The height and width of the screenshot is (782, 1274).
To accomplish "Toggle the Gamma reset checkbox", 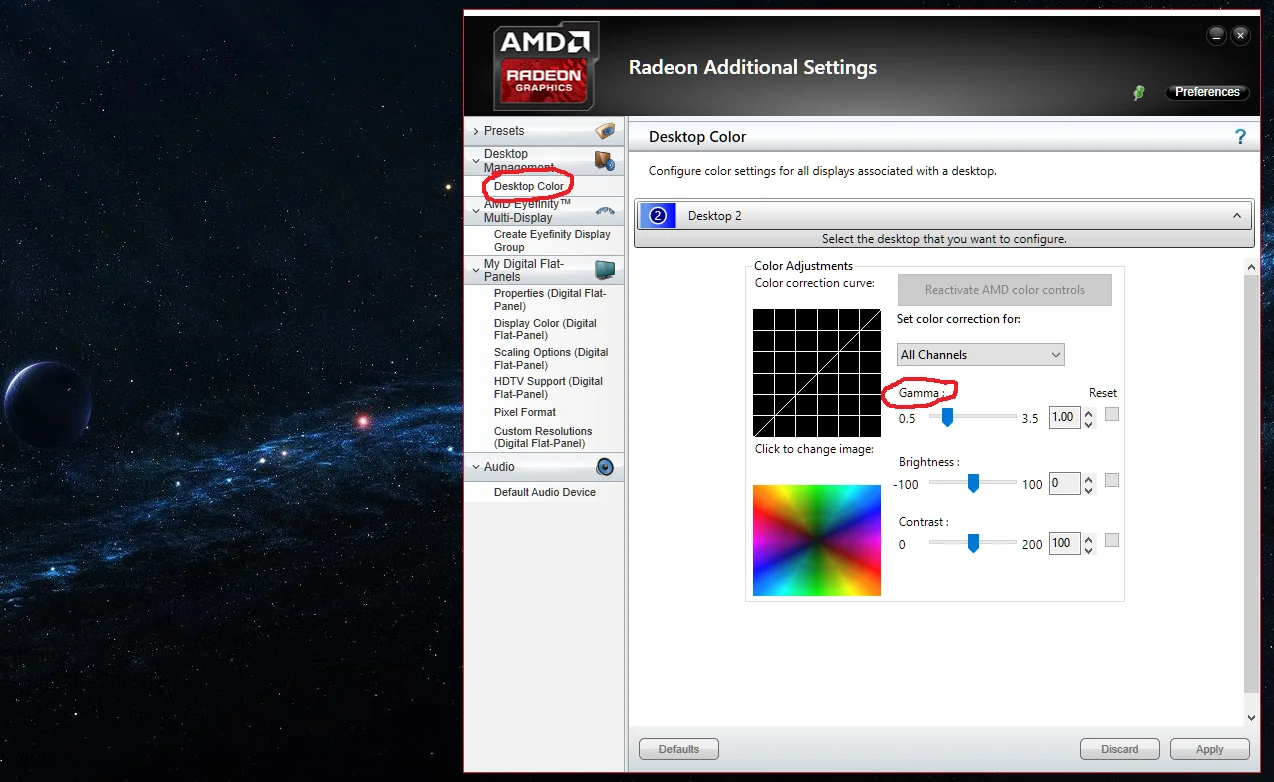I will [x=1112, y=415].
